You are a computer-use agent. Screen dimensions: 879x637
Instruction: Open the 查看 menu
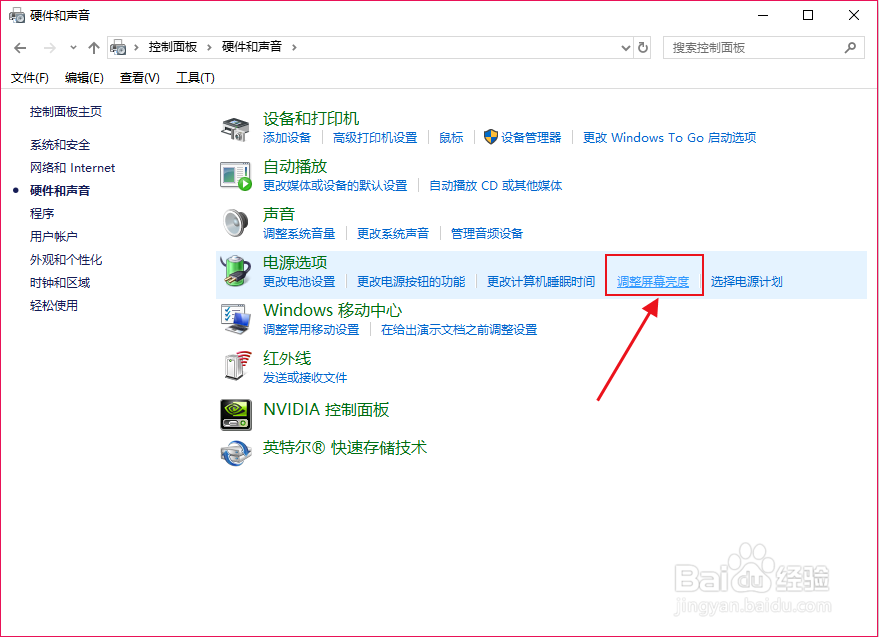138,77
